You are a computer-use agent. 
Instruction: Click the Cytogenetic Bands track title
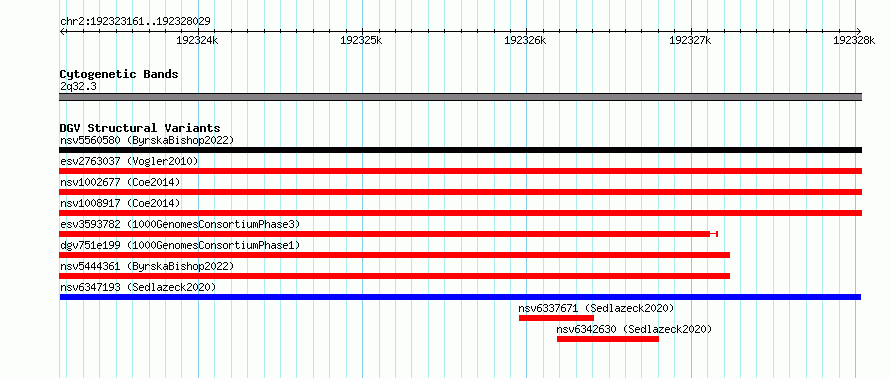click(x=119, y=74)
